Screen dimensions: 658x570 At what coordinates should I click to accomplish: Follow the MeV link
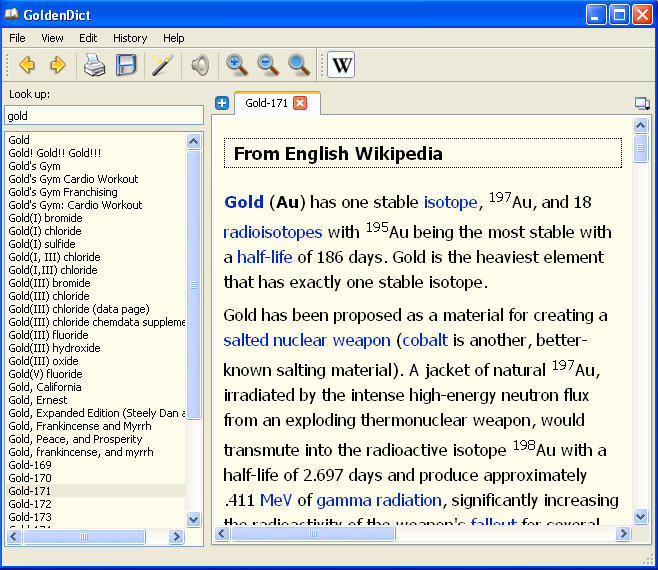tap(276, 500)
